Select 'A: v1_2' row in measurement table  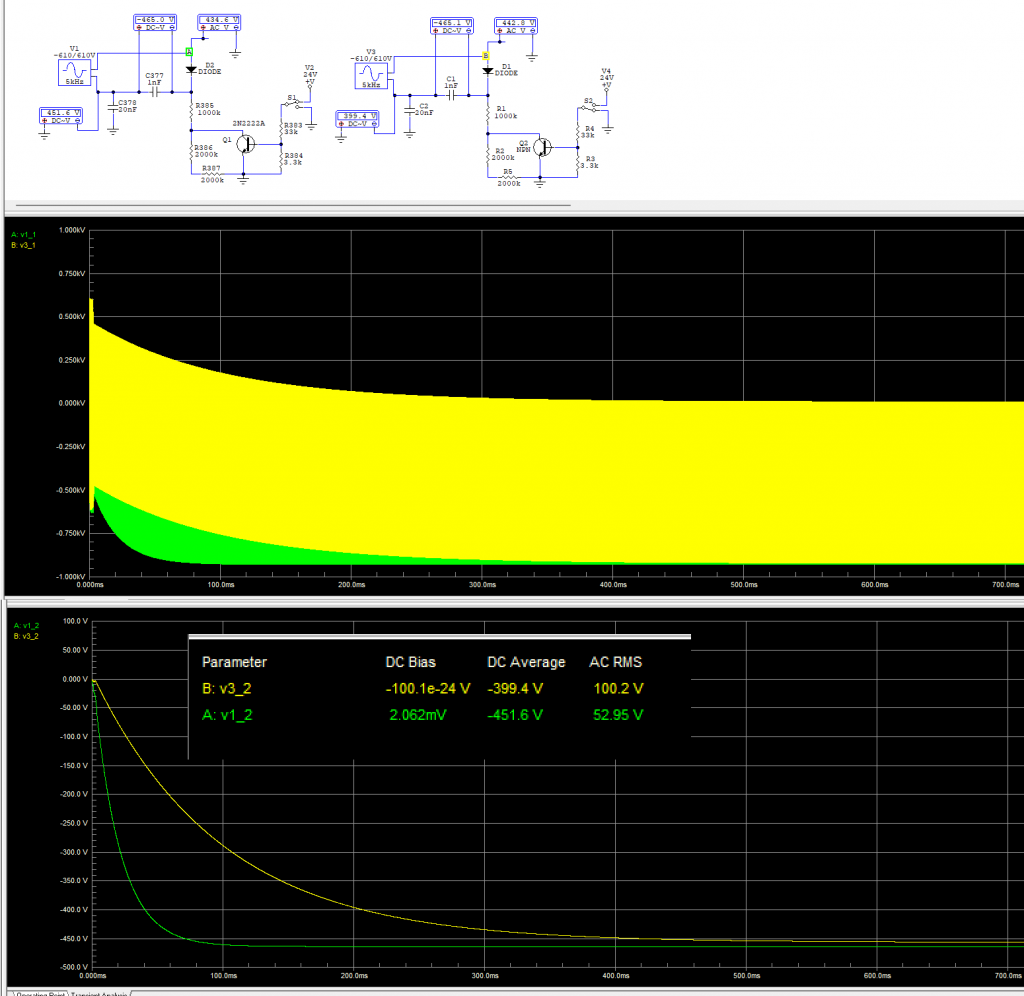coord(423,715)
